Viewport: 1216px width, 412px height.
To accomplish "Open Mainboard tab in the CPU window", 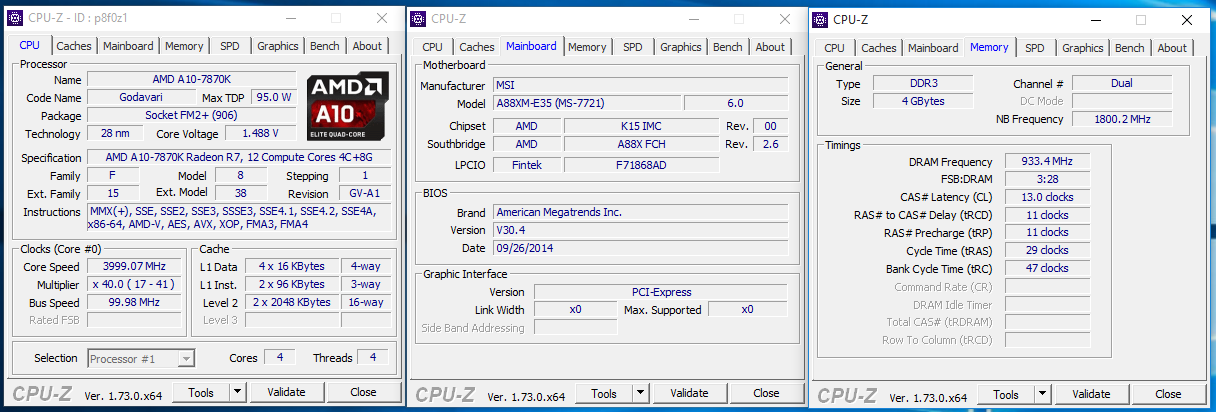I will [128, 46].
